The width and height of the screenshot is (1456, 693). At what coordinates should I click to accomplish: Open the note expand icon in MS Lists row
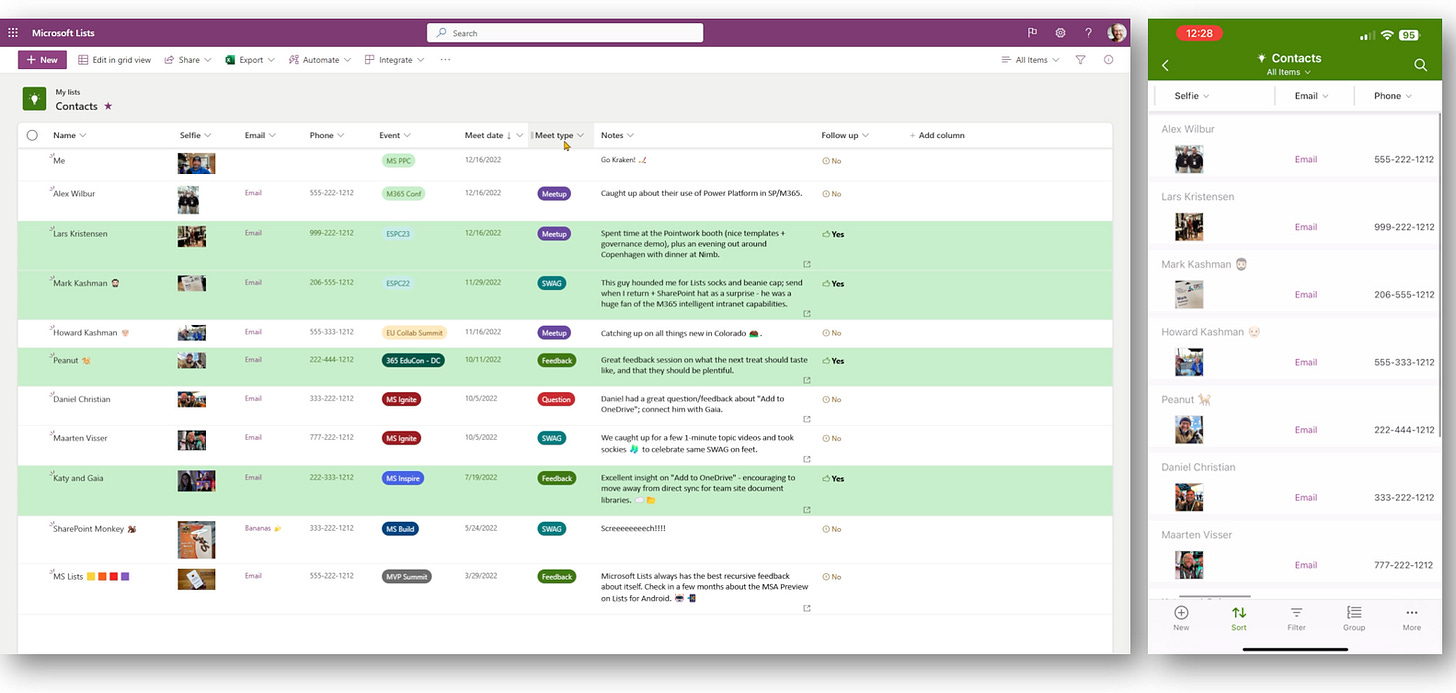click(x=807, y=608)
